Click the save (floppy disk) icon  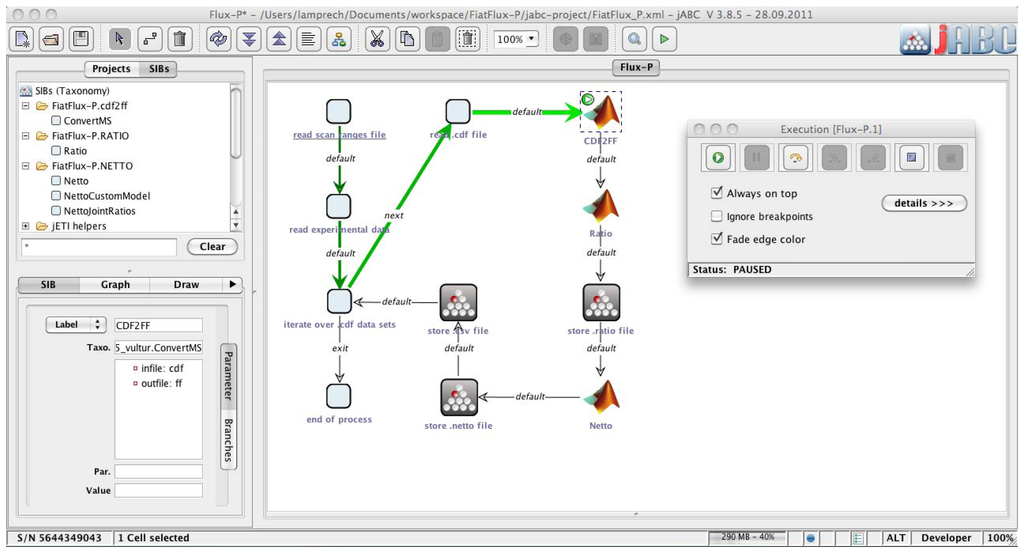[81, 39]
